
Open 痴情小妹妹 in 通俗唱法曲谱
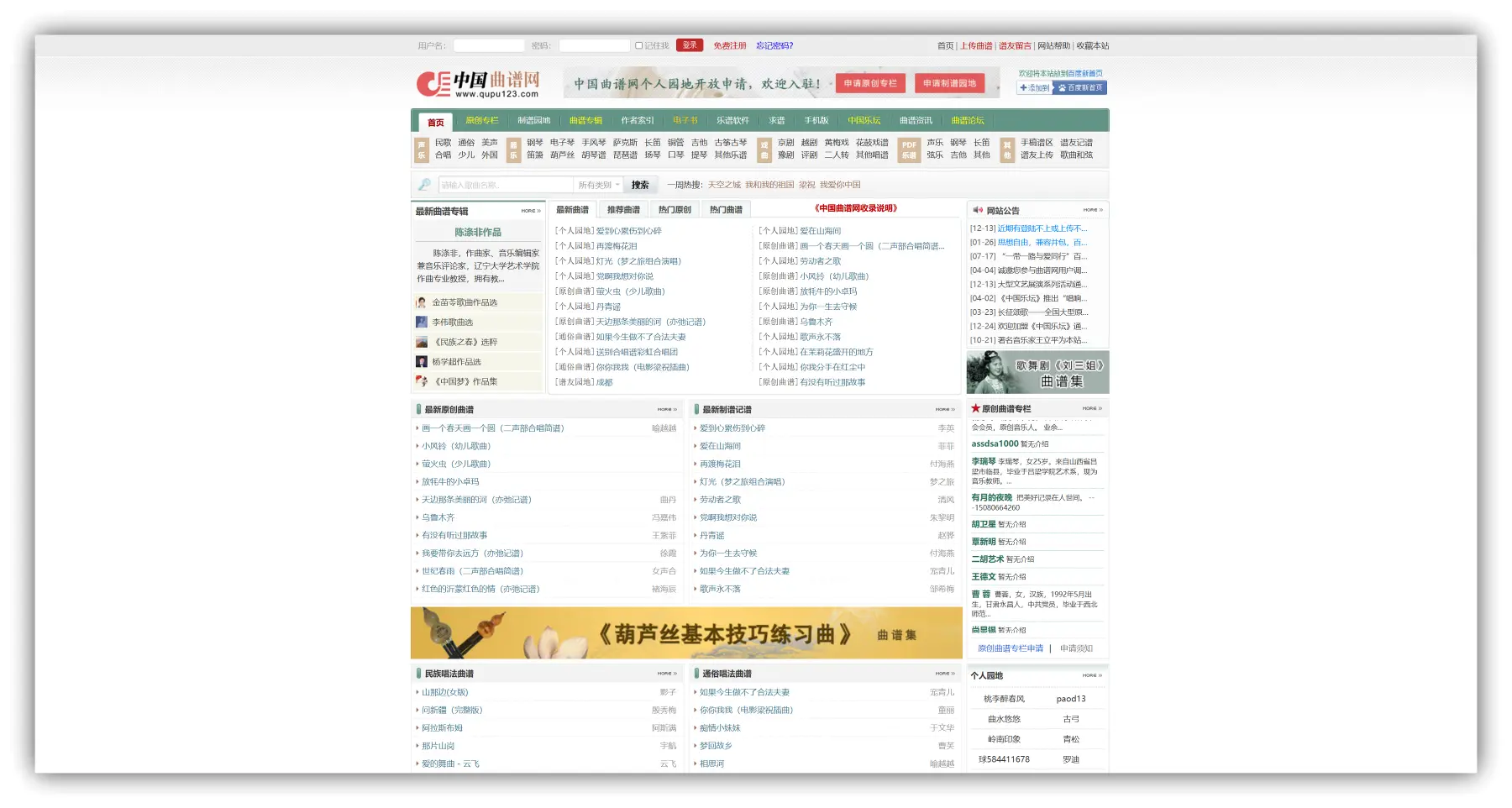720,728
